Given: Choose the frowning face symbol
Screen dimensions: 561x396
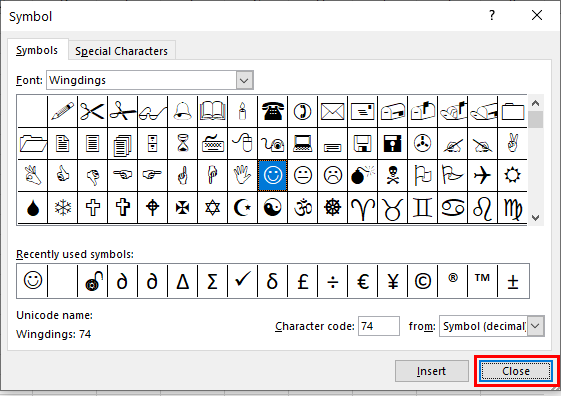Looking at the screenshot, I should point(333,176).
